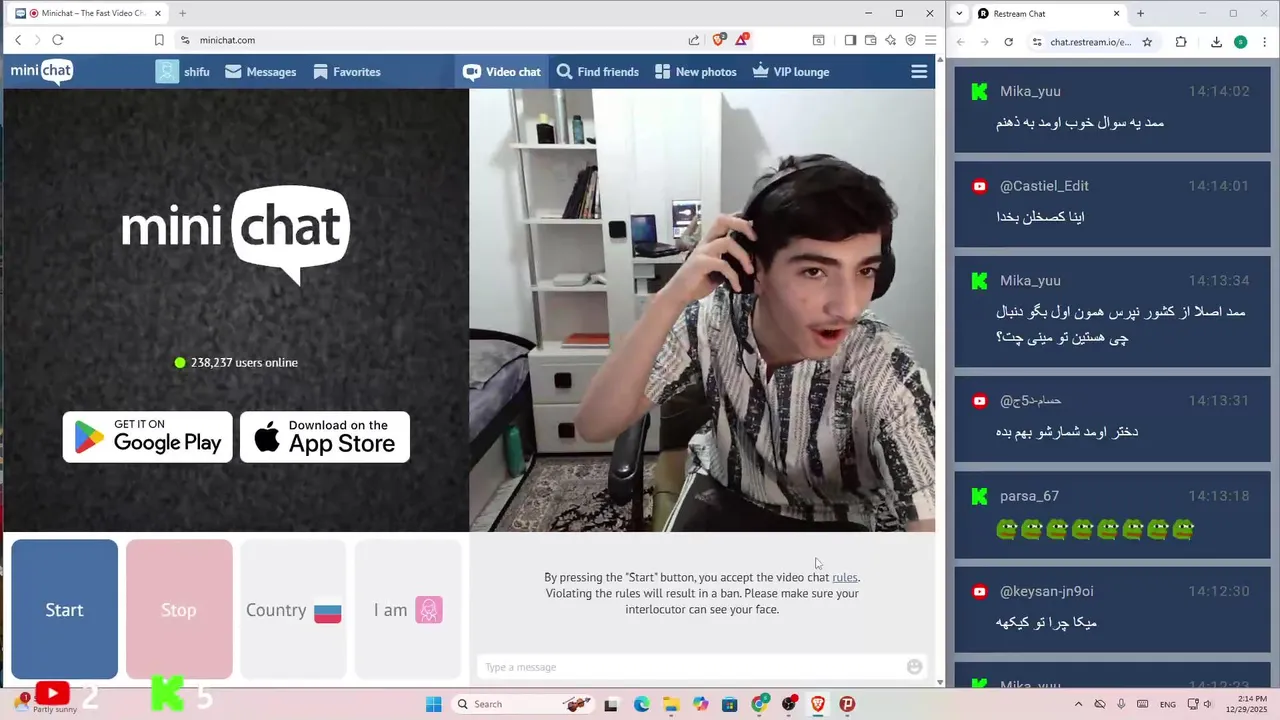Image resolution: width=1280 pixels, height=720 pixels.
Task: Open Brave VPN shield icon
Action: [x=911, y=40]
